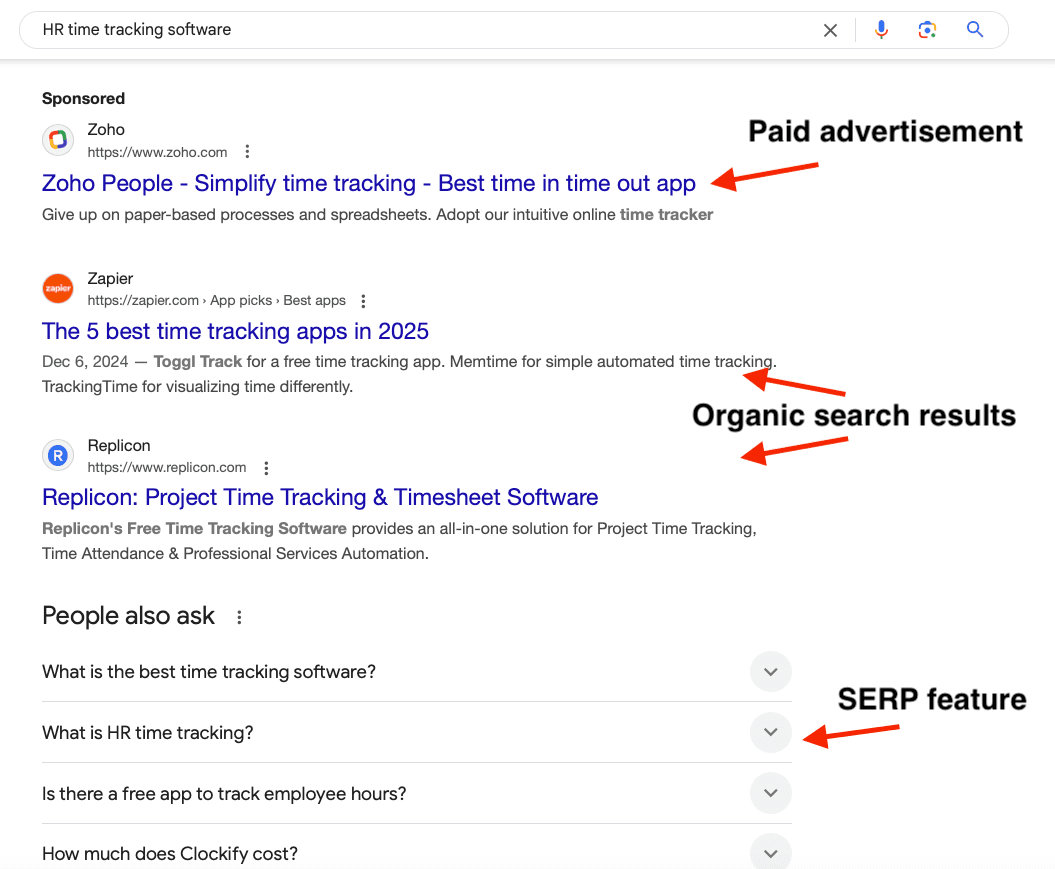
Task: Expand "What is the best time tracking software?"
Action: point(770,672)
